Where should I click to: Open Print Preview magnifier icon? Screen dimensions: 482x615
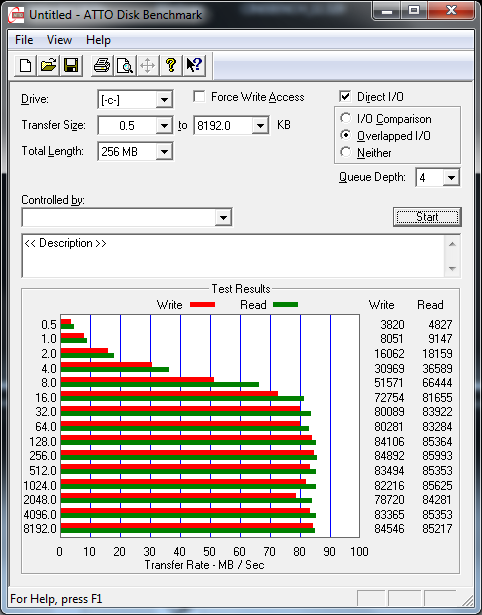pos(125,65)
